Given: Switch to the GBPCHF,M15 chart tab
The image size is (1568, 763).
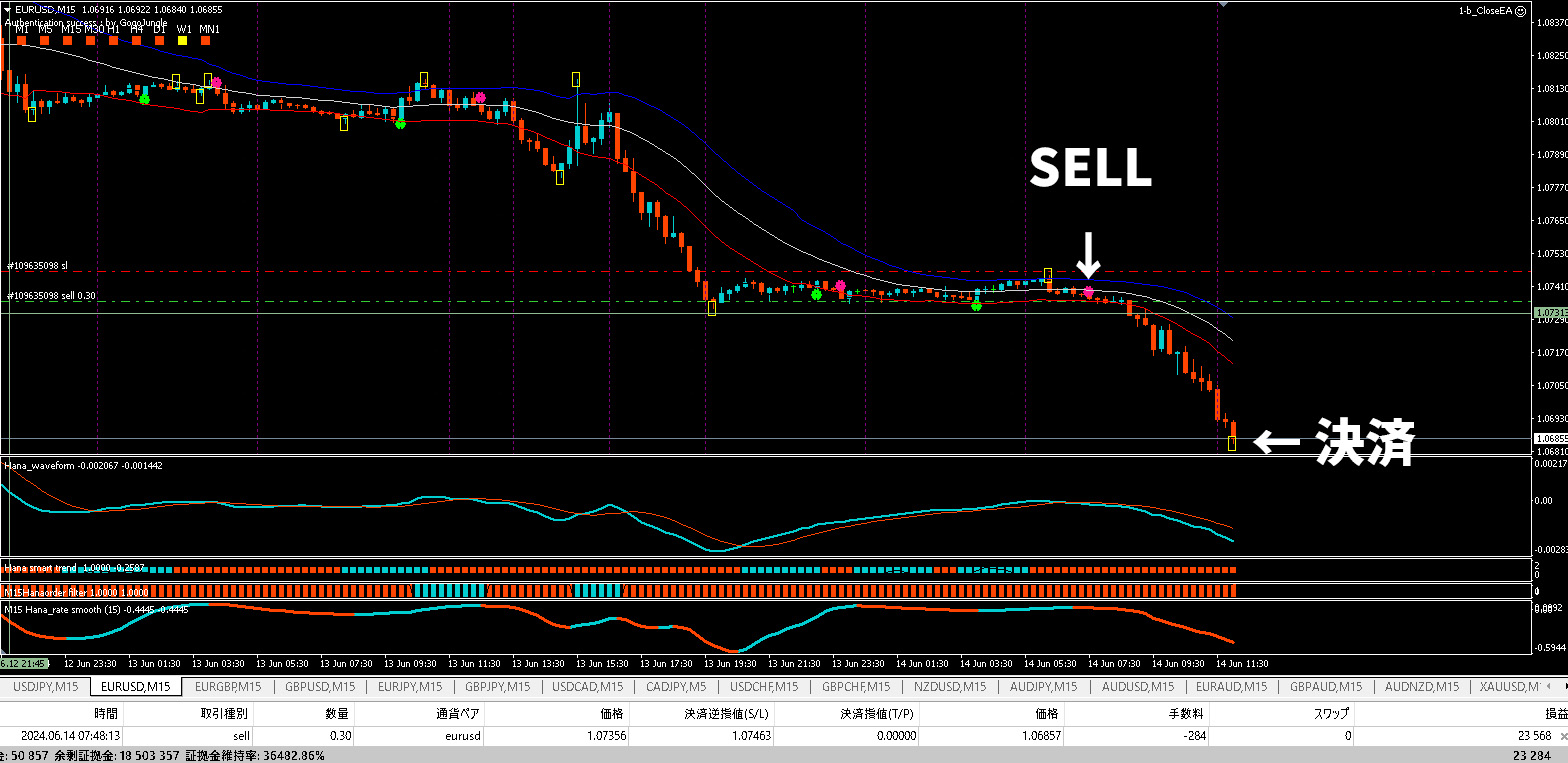Looking at the screenshot, I should point(856,686).
